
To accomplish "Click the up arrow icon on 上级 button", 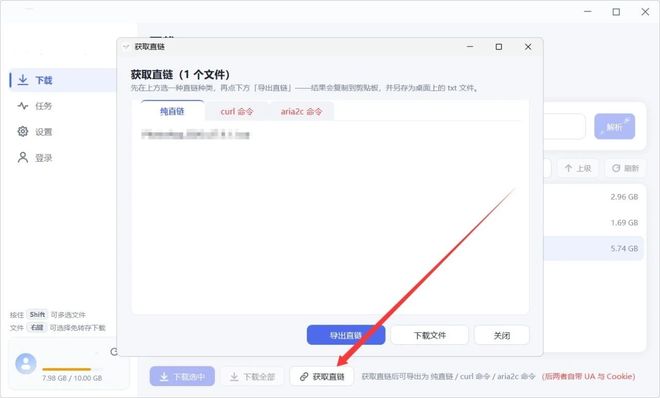I will pyautogui.click(x=568, y=168).
